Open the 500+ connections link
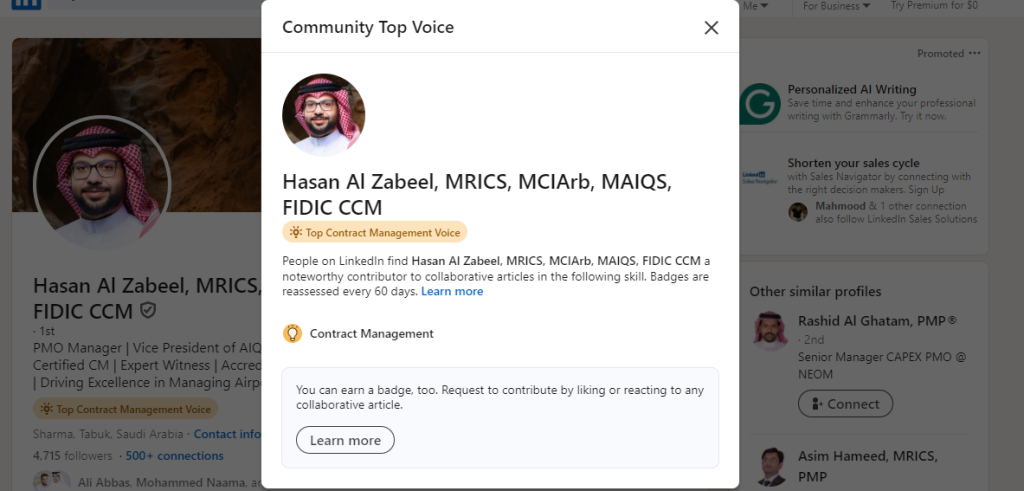 176,456
